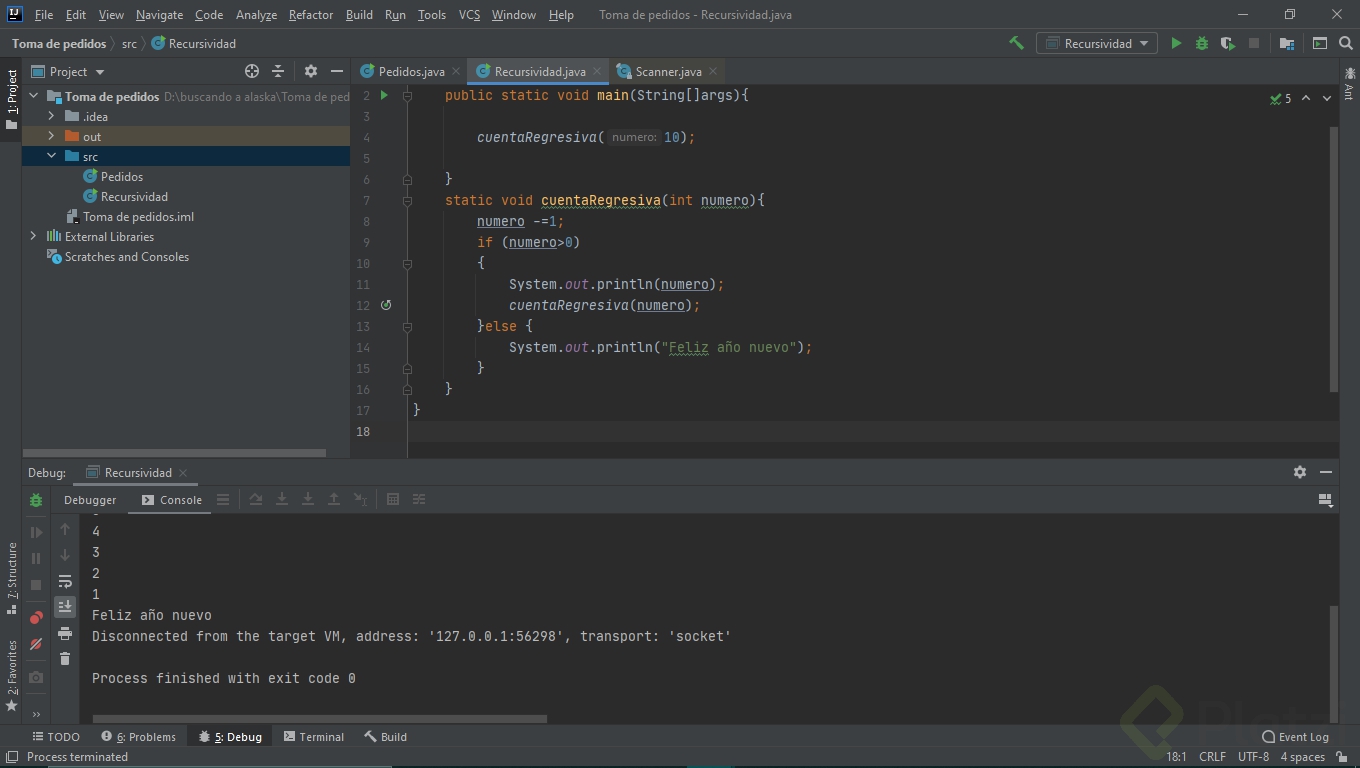
Task: Click Resume Program in debug sidebar
Action: pos(36,533)
